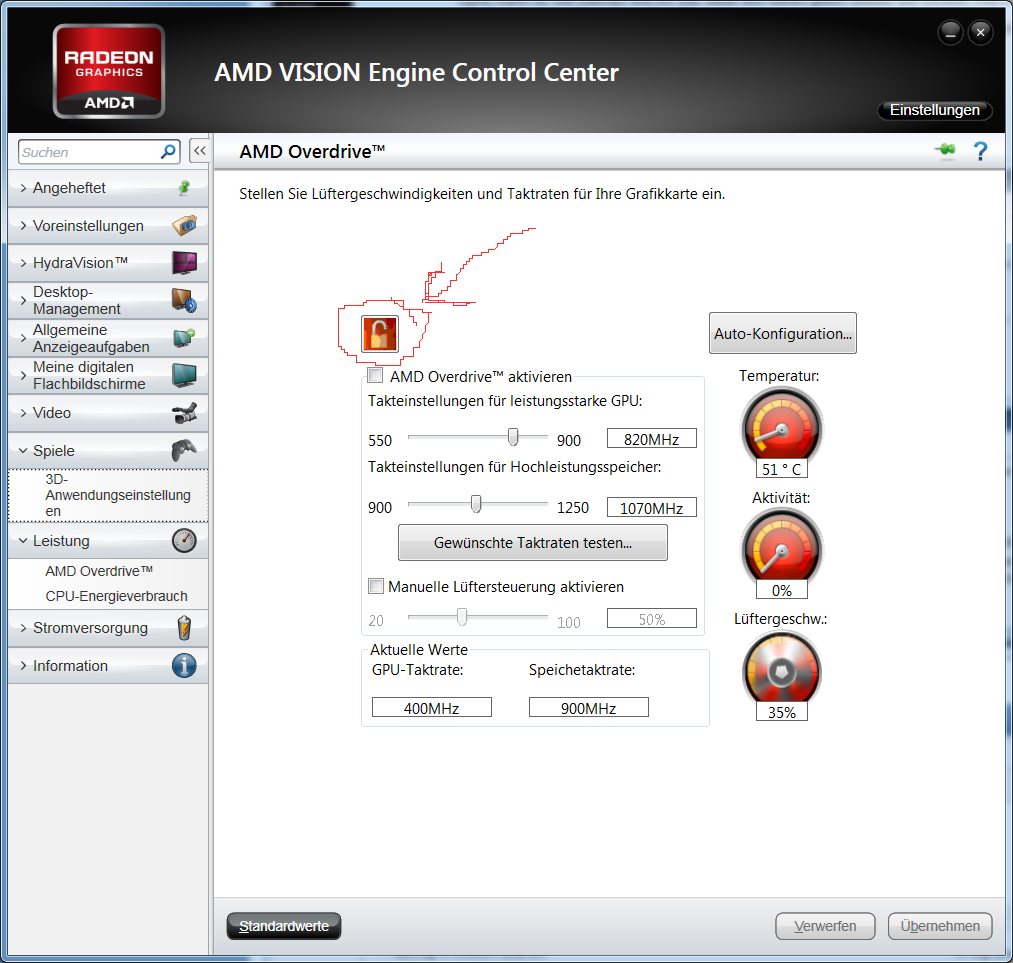Apply changes with Übernehmen
1013x963 pixels.
[940, 926]
